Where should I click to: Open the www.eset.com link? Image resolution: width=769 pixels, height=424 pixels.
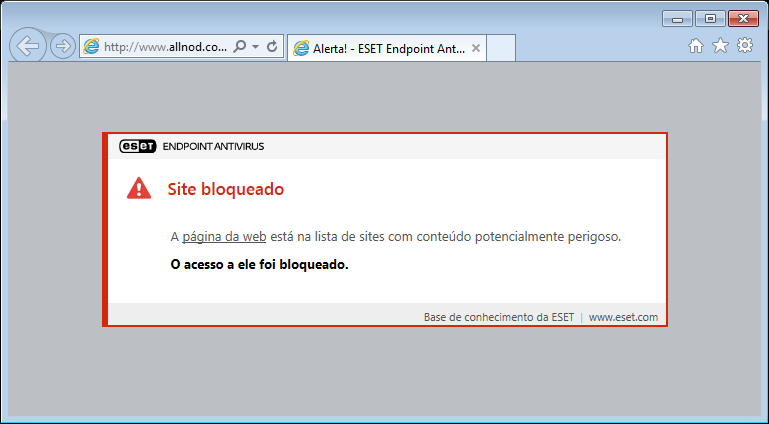pos(623,317)
